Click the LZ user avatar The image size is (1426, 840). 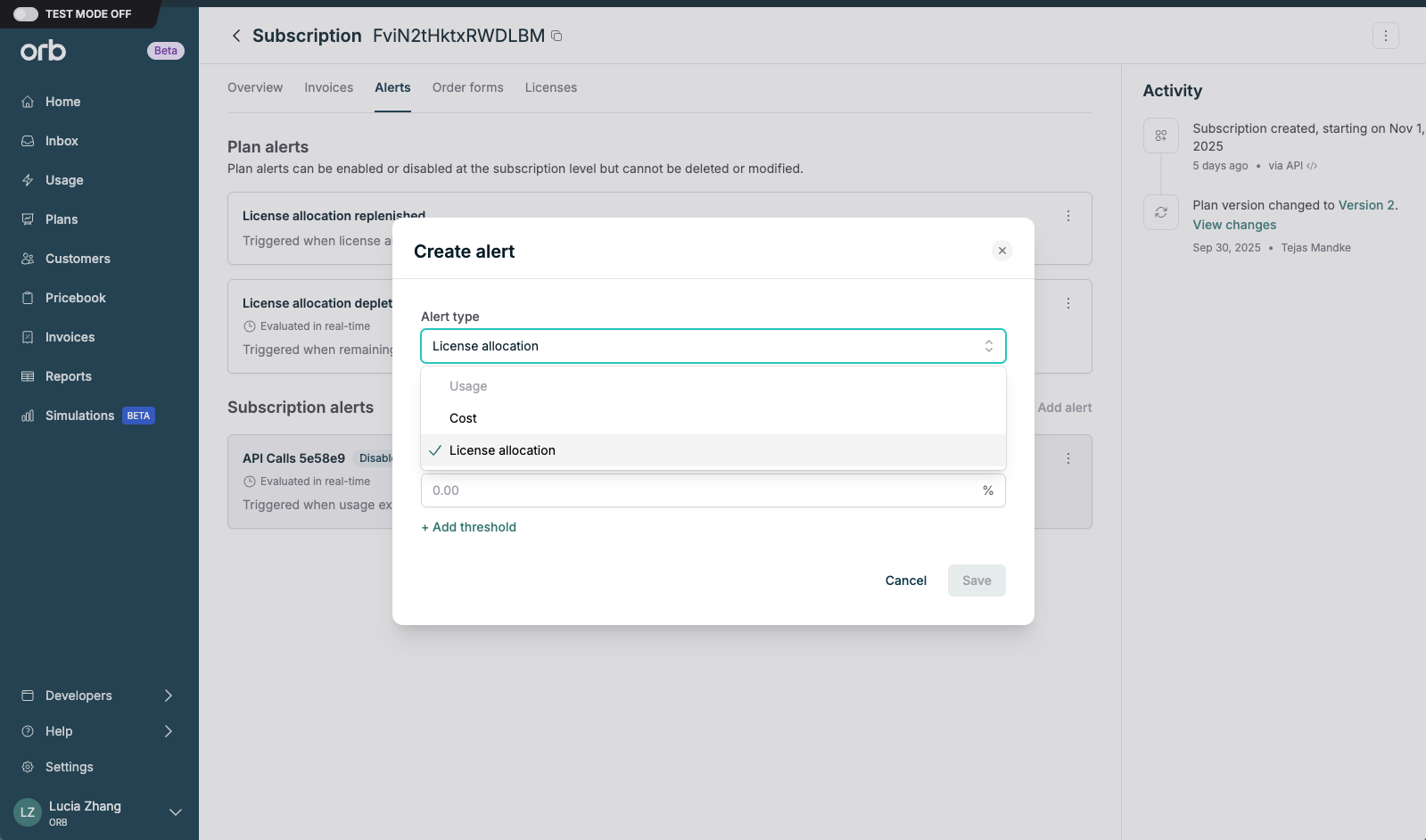coord(28,812)
